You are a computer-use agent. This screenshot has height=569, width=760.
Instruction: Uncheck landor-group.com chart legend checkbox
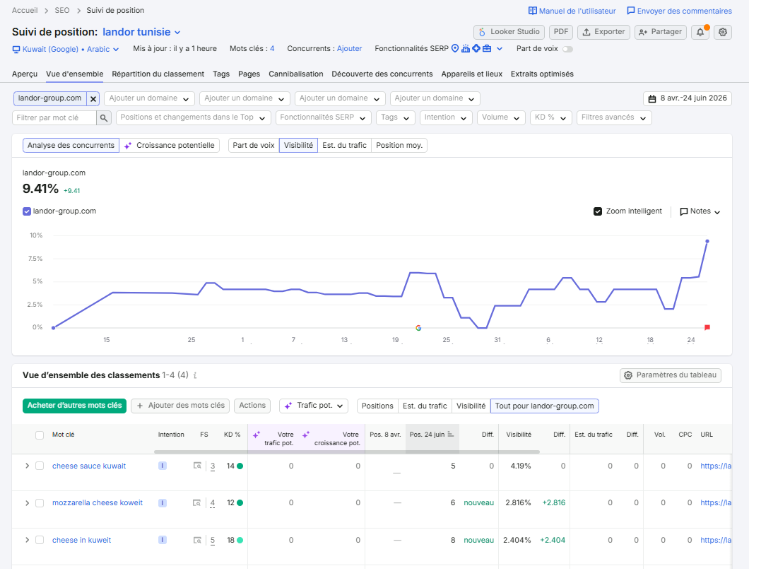tap(27, 211)
